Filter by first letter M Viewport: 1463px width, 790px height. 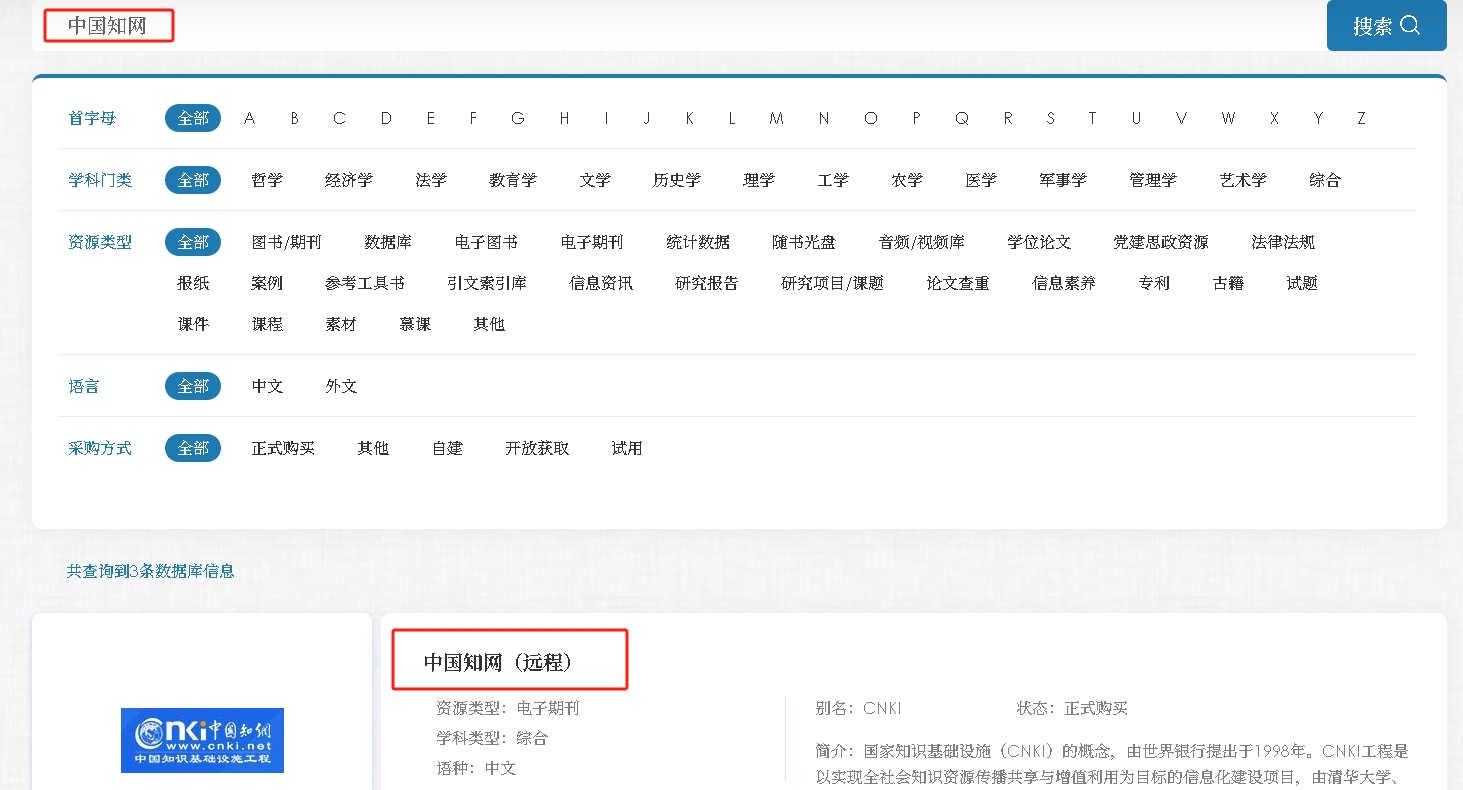click(x=776, y=118)
